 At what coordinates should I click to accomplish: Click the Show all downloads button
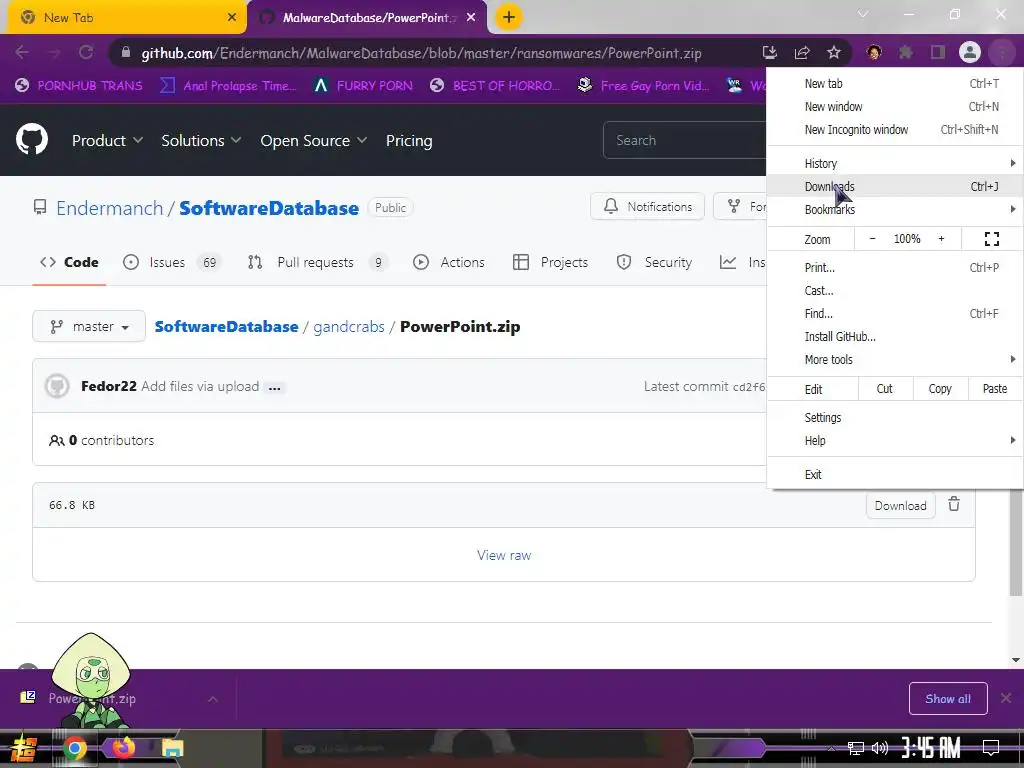(x=948, y=699)
